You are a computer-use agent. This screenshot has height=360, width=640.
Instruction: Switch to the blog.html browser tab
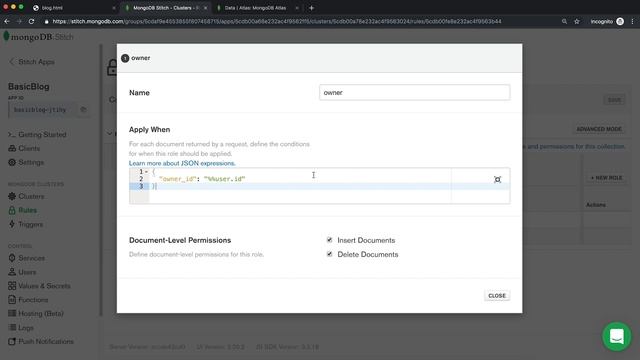73,8
